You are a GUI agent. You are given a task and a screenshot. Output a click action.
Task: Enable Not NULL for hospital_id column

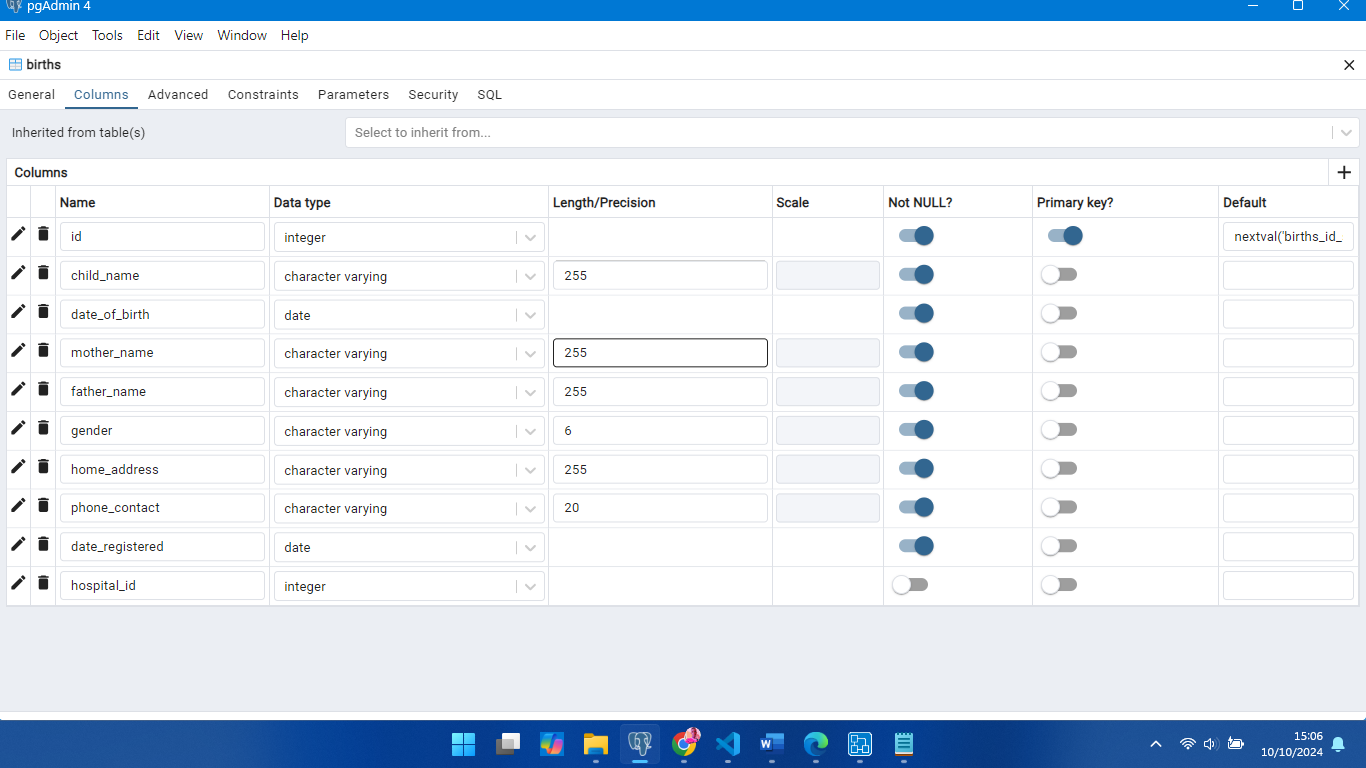(x=910, y=585)
